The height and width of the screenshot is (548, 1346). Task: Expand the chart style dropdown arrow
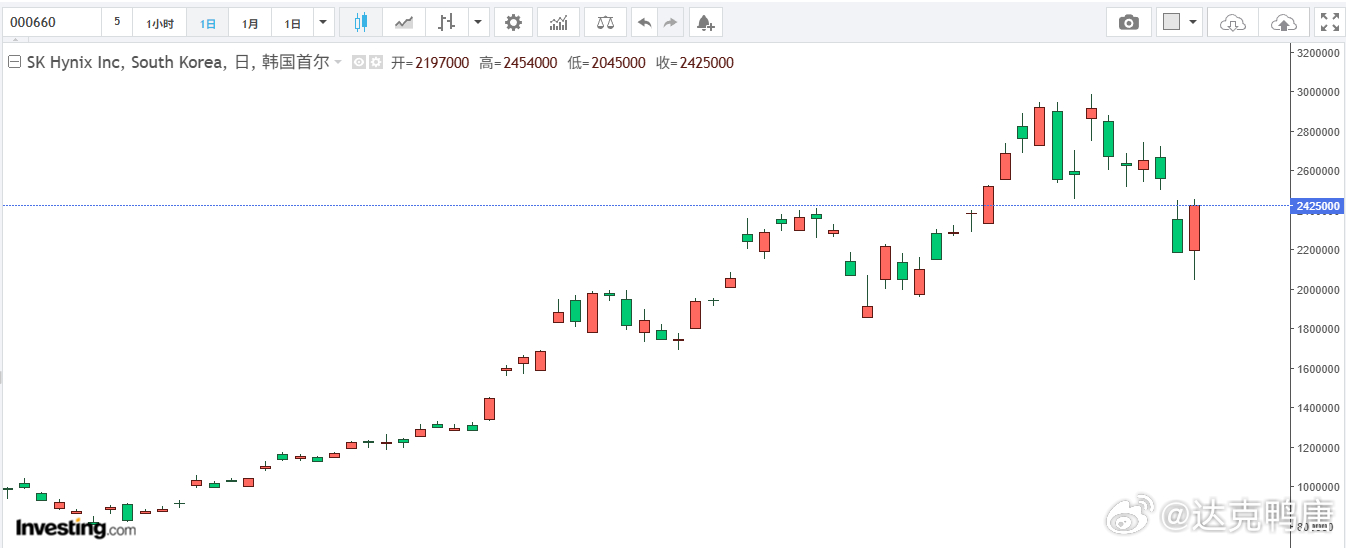pyautogui.click(x=479, y=22)
